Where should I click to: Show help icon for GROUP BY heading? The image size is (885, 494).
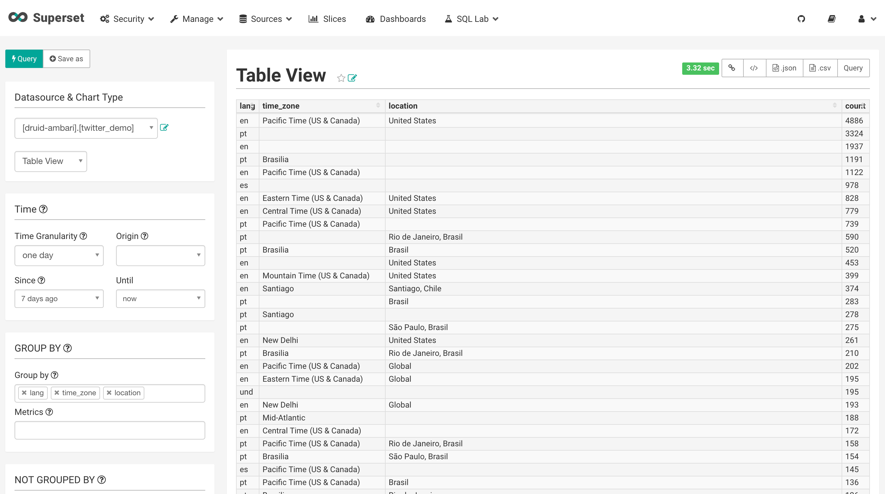[x=68, y=348]
